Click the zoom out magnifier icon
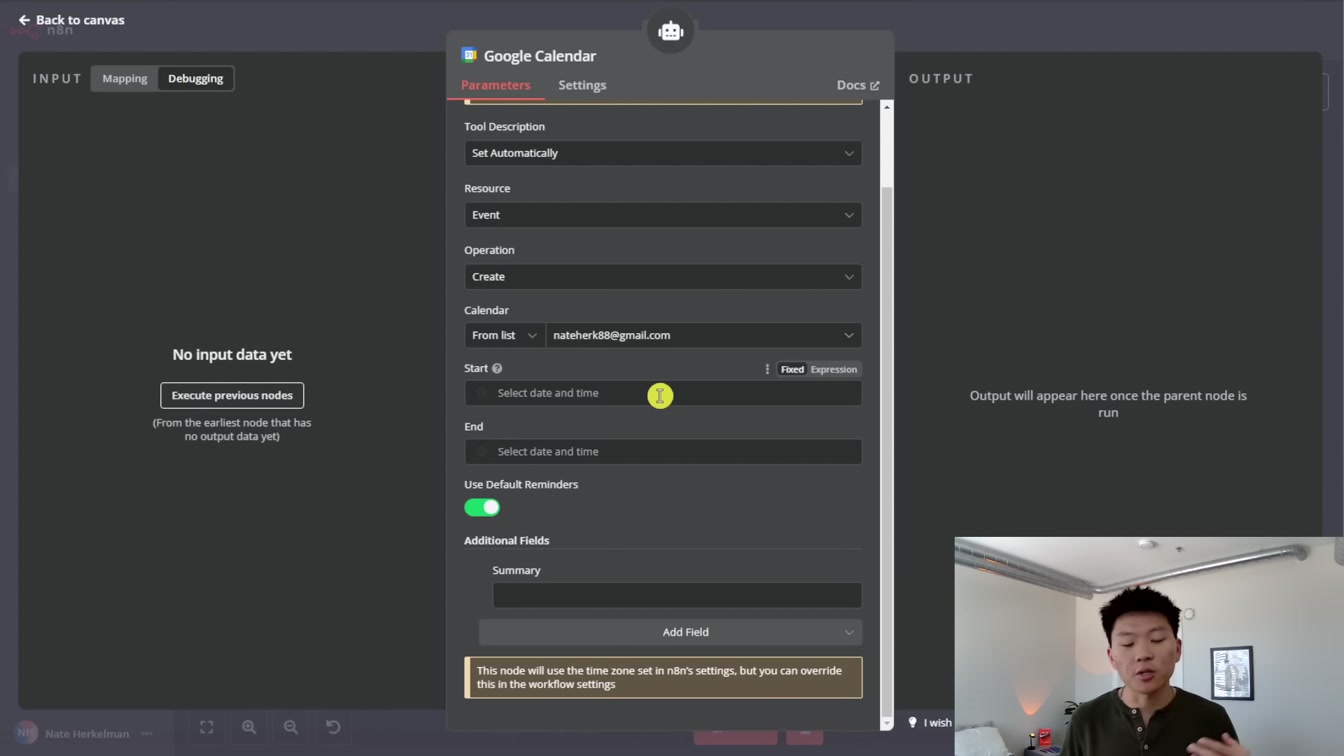 click(291, 727)
